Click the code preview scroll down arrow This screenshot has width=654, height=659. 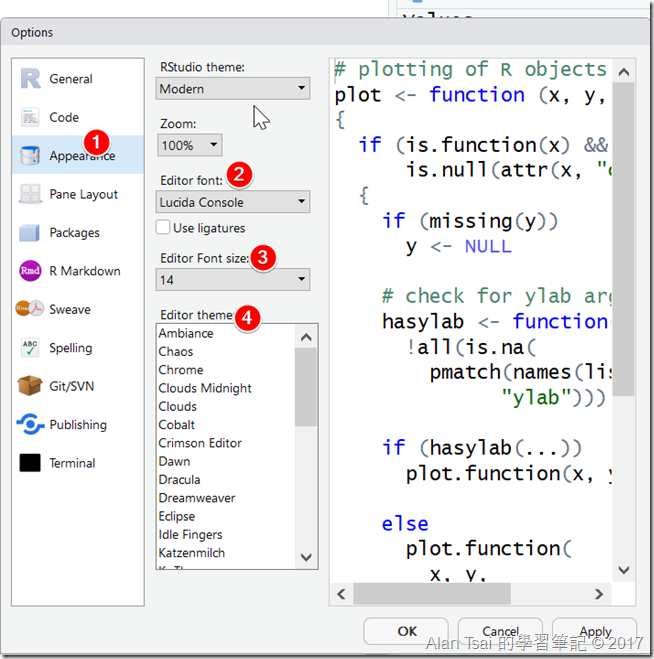click(x=624, y=570)
